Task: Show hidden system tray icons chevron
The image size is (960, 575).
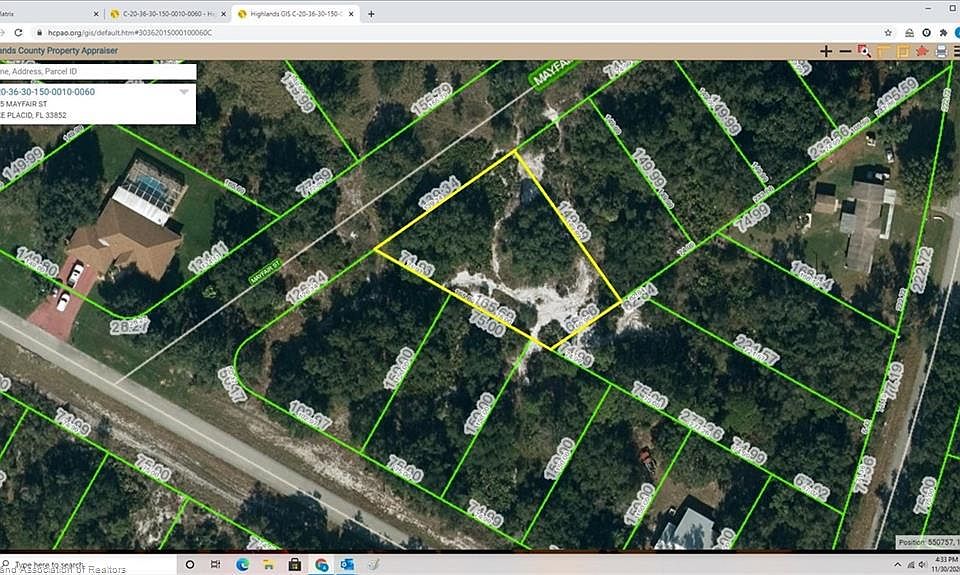Action: (x=898, y=565)
